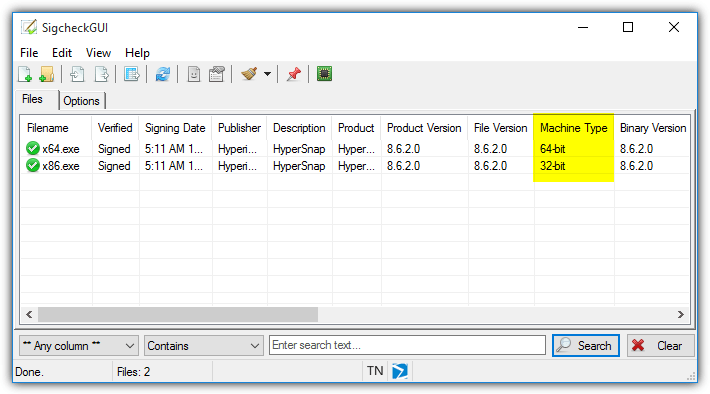Click HyperSnap description in x86.exe row
The image size is (710, 394).
click(x=299, y=166)
